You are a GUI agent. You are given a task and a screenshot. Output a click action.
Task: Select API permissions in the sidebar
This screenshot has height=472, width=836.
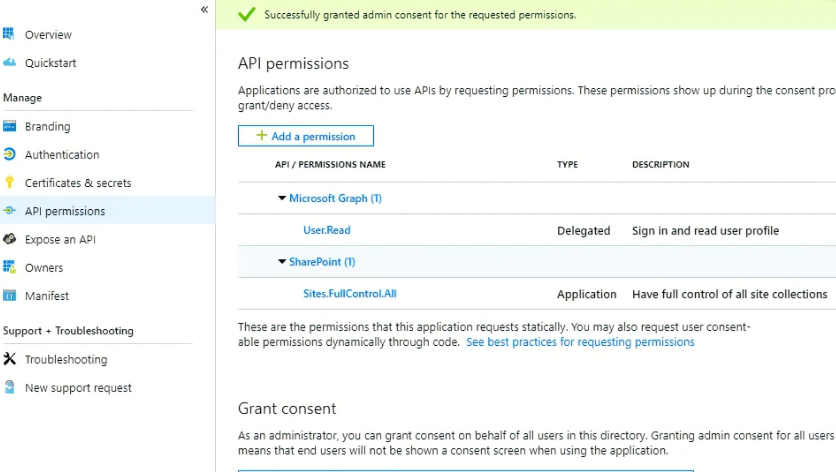pyautogui.click(x=65, y=211)
